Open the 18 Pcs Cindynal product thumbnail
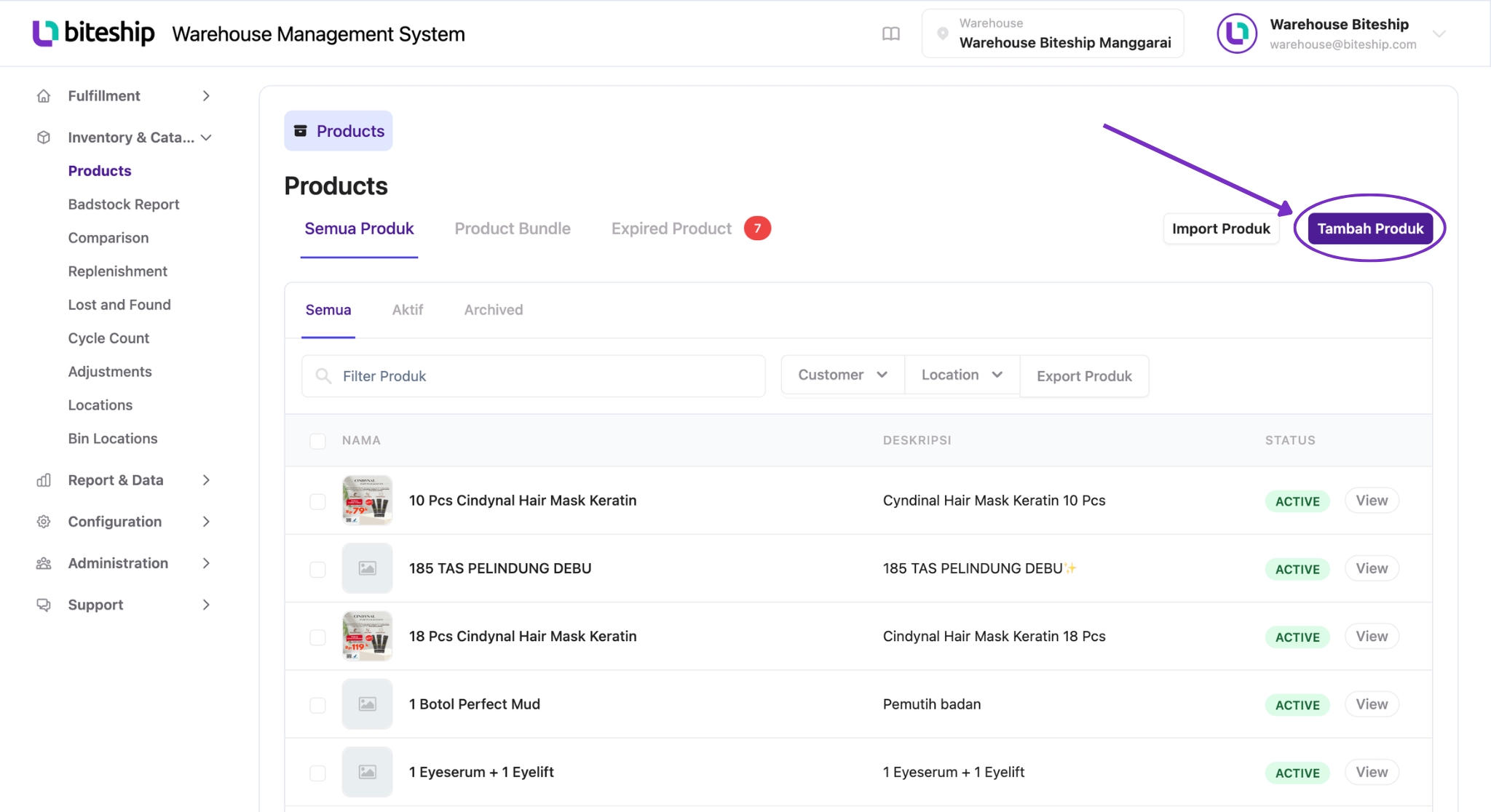 (x=367, y=636)
